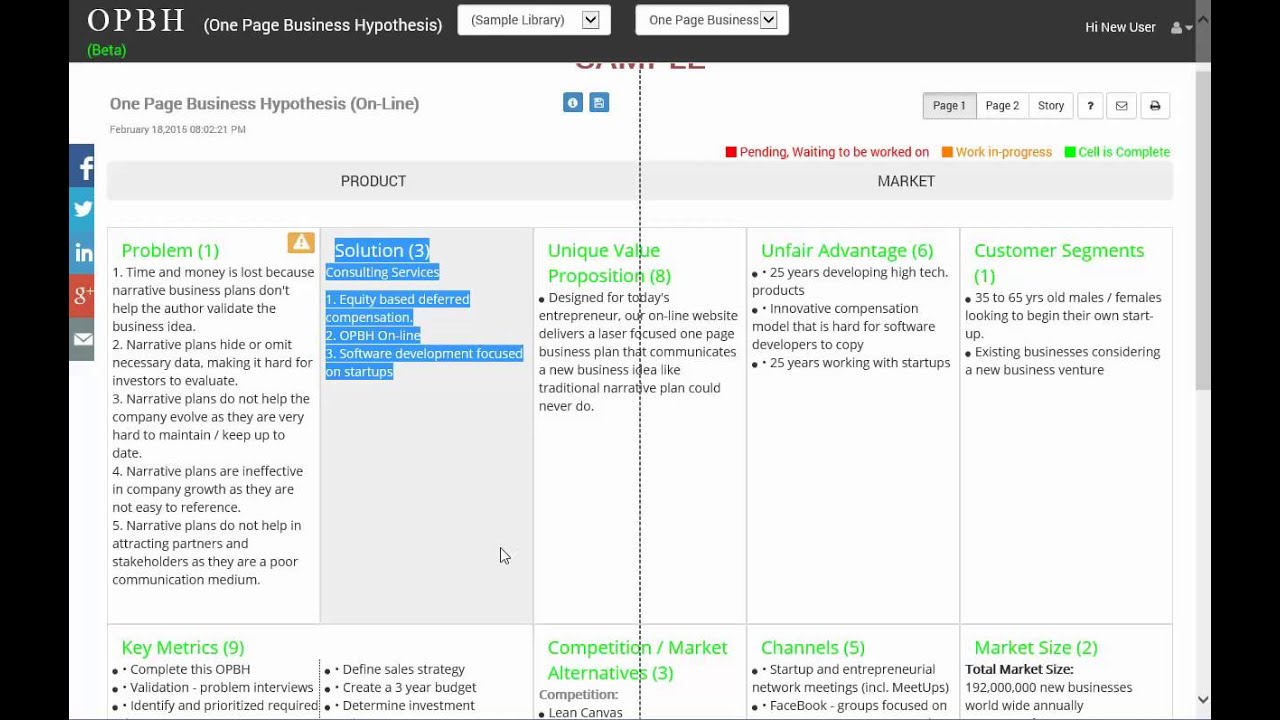
Task: Expand the One Page Business dropdown
Action: [x=711, y=20]
